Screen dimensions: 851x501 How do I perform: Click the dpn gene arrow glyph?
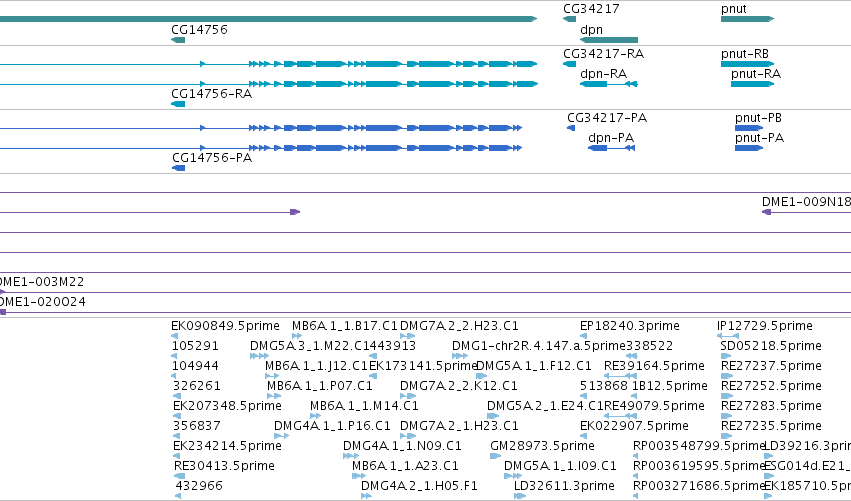tap(609, 40)
